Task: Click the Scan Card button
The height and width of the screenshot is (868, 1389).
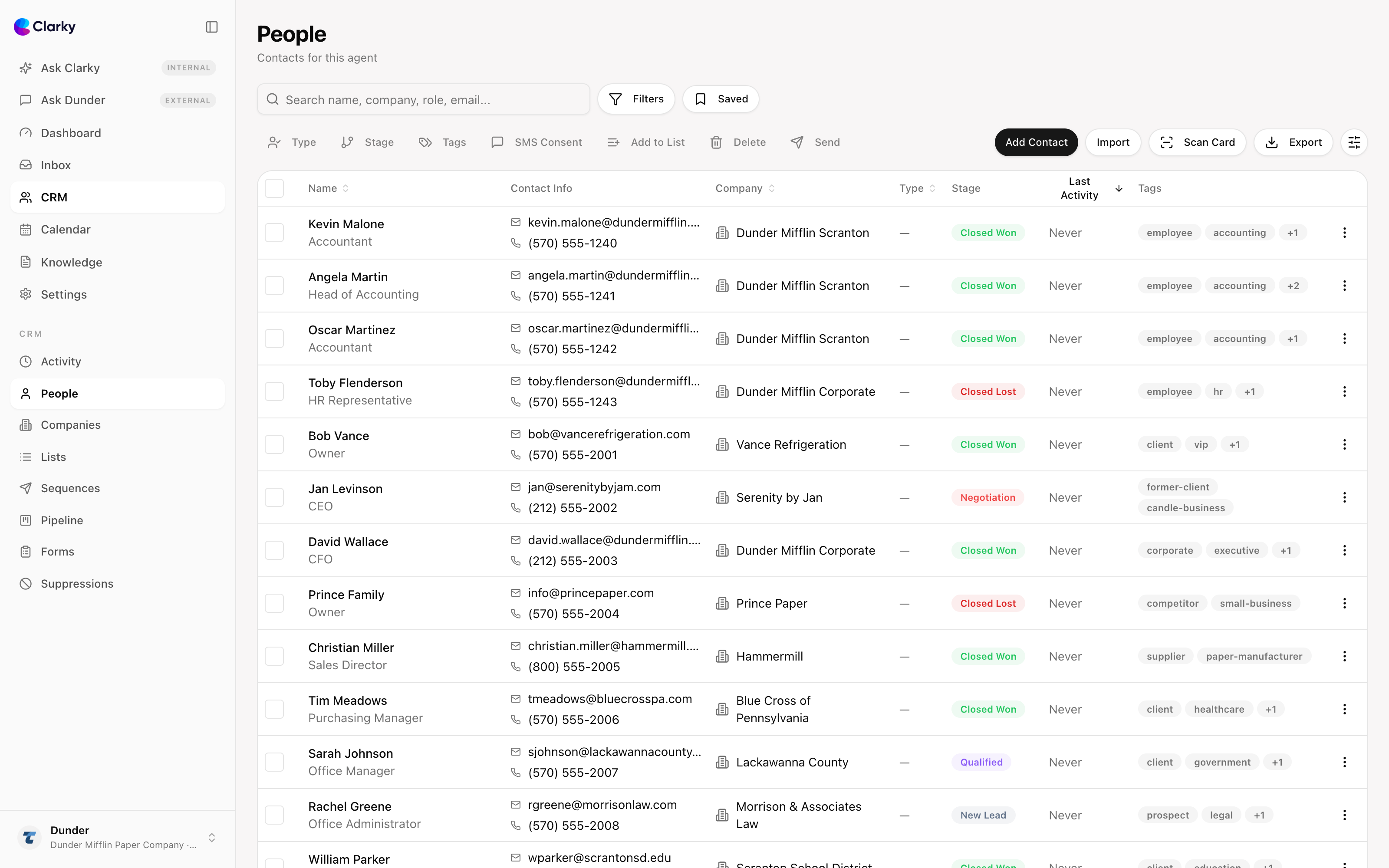Action: 1197,142
